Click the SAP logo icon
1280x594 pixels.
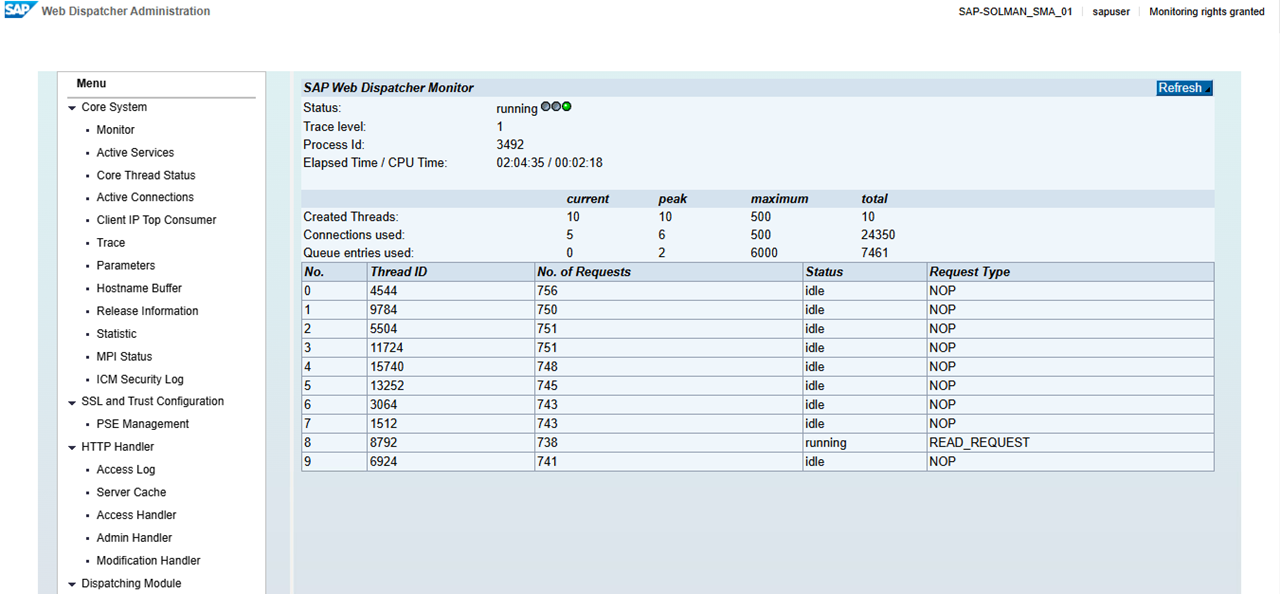(x=20, y=11)
